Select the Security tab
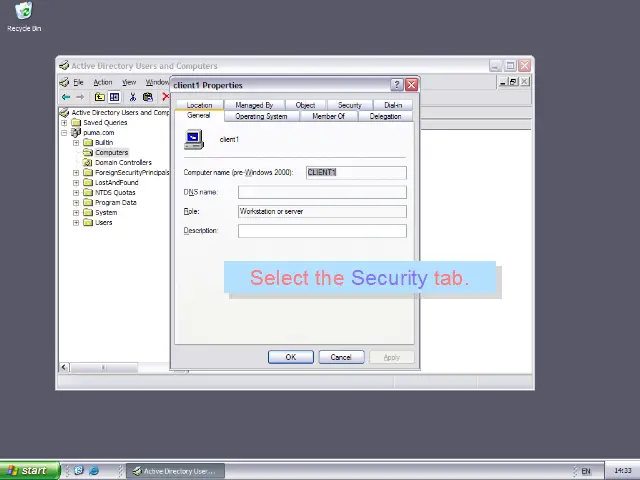 tap(350, 105)
